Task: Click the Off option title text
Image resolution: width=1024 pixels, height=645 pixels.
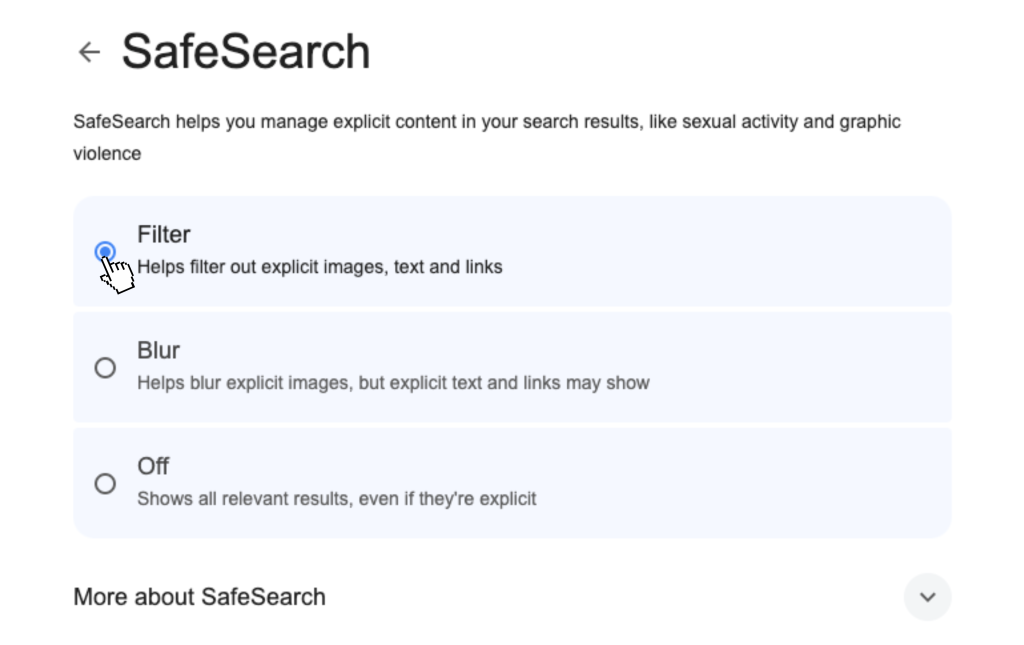Action: coord(153,466)
